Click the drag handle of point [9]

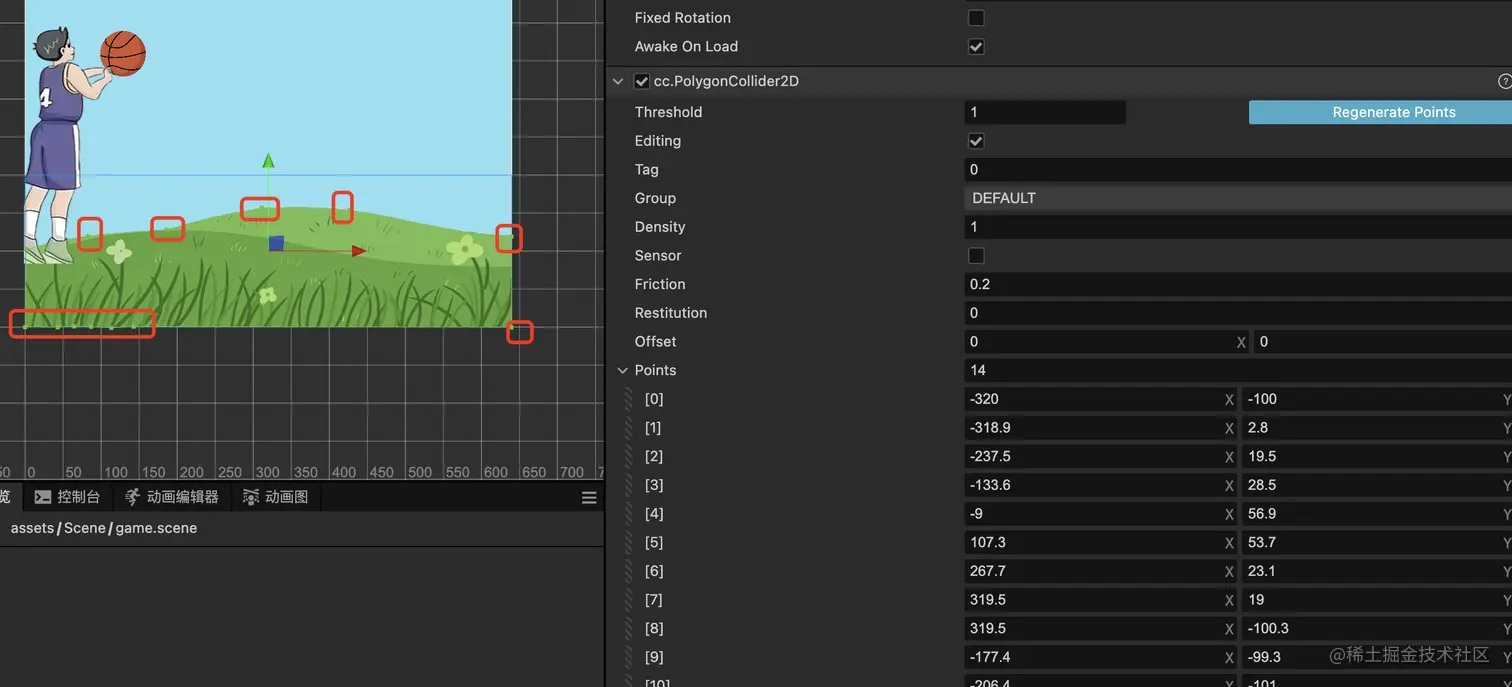pos(629,657)
